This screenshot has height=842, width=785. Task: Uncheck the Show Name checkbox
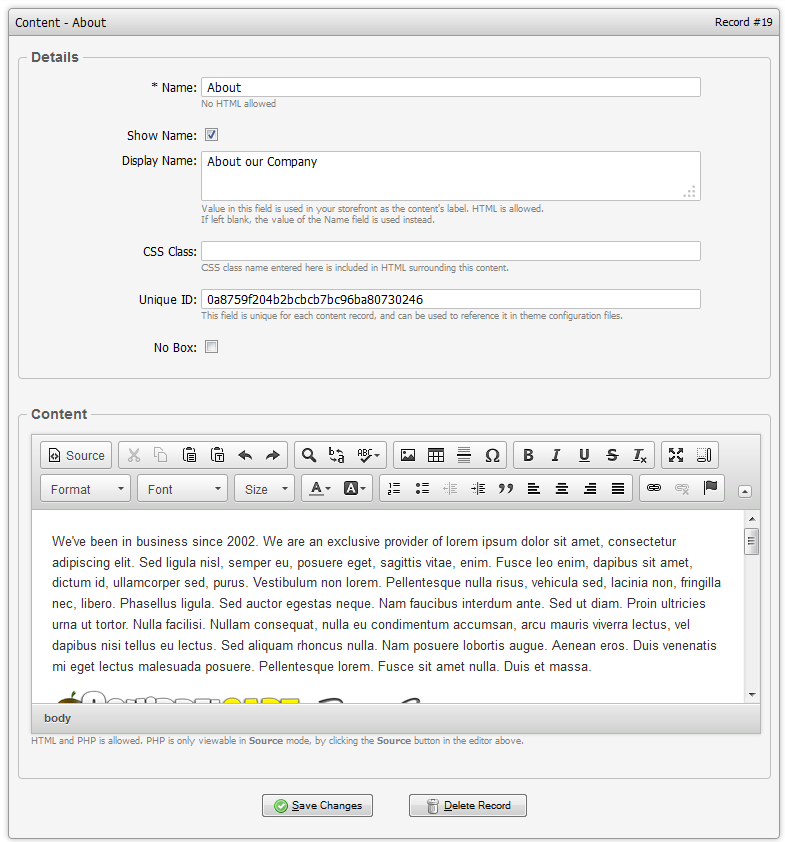pyautogui.click(x=211, y=135)
